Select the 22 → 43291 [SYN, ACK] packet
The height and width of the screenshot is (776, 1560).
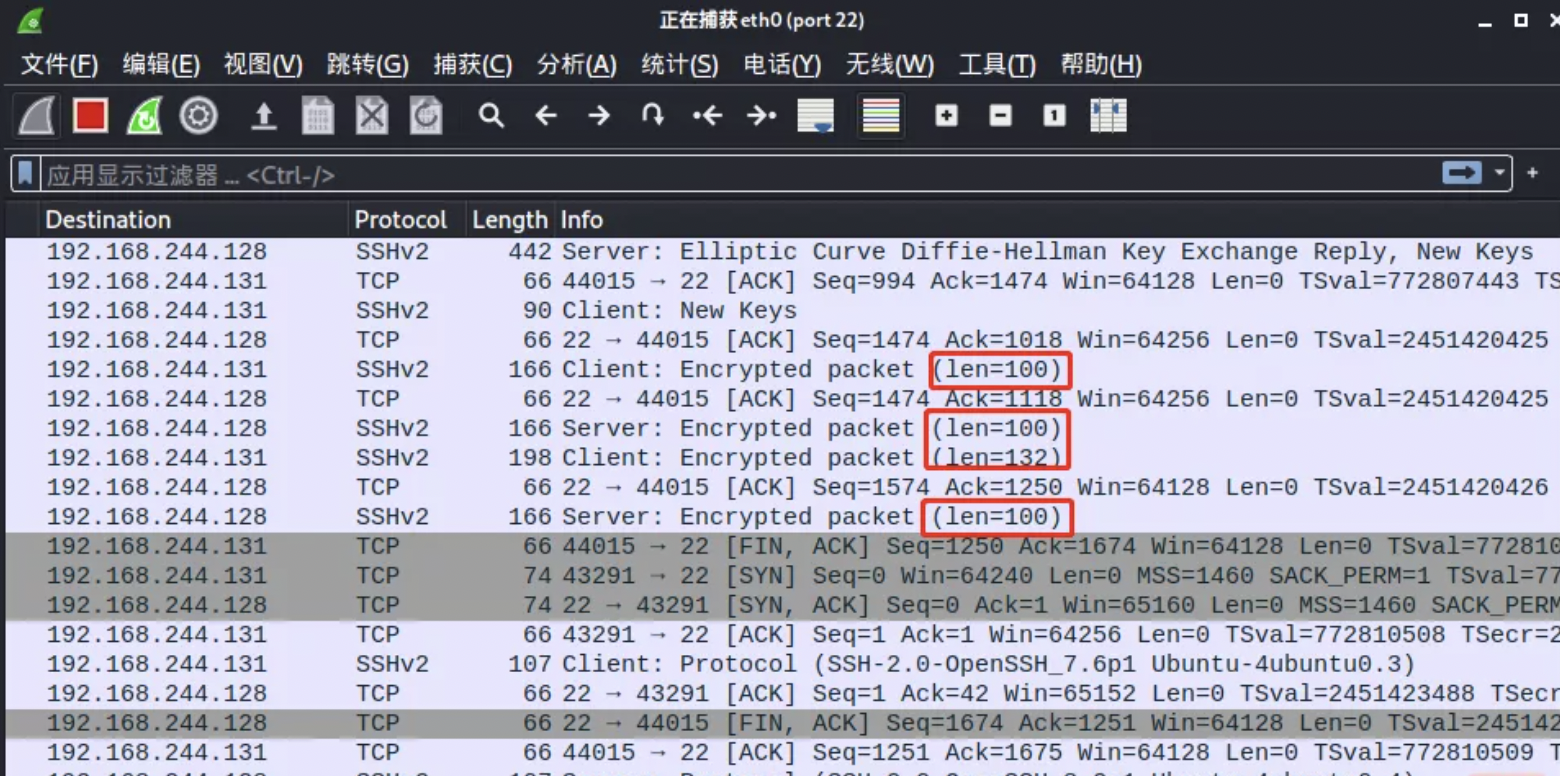[782, 606]
